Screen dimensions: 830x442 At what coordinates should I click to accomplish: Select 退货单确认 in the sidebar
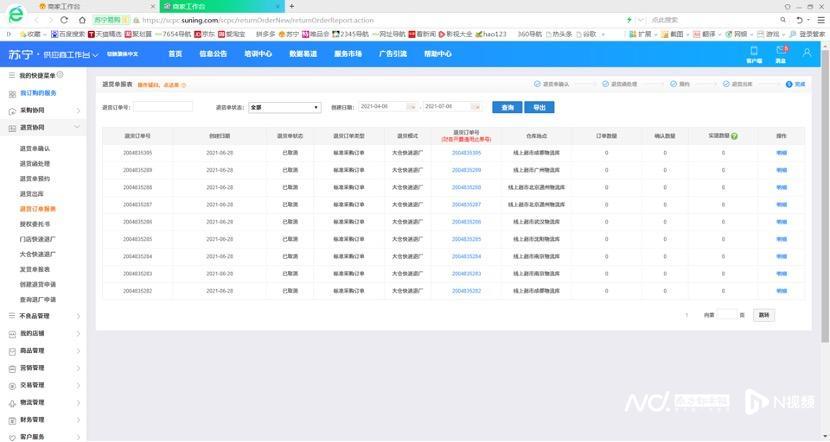click(x=35, y=149)
